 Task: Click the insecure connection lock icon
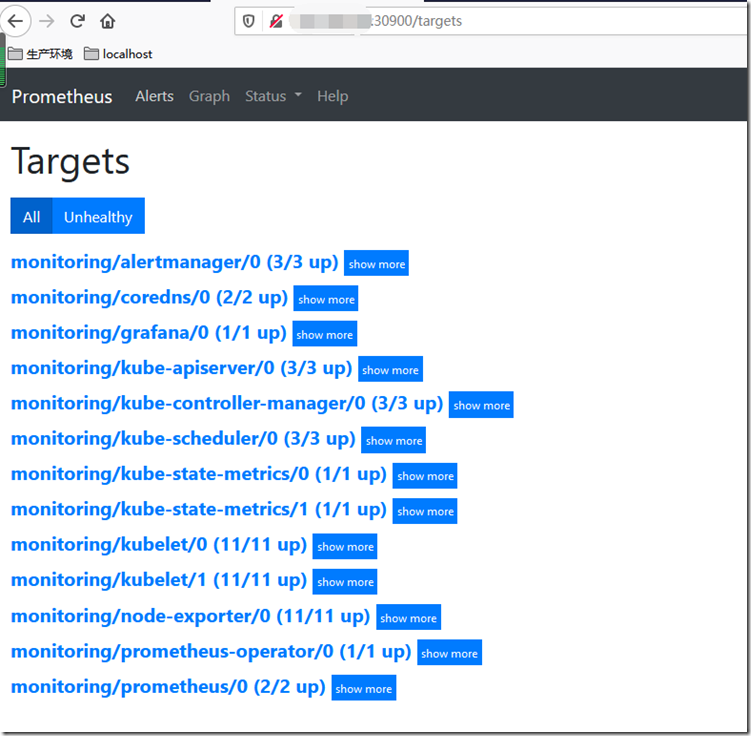coord(276,21)
